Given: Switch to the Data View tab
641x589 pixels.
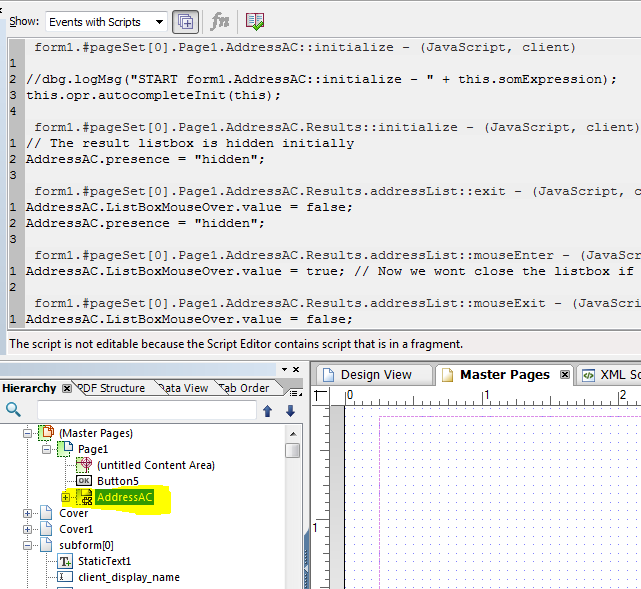Looking at the screenshot, I should point(183,388).
